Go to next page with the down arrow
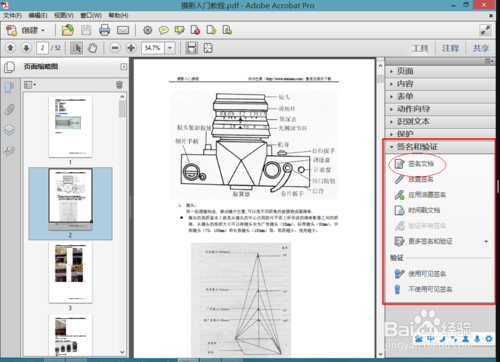Screen dimensions: 500x362 tap(26, 48)
